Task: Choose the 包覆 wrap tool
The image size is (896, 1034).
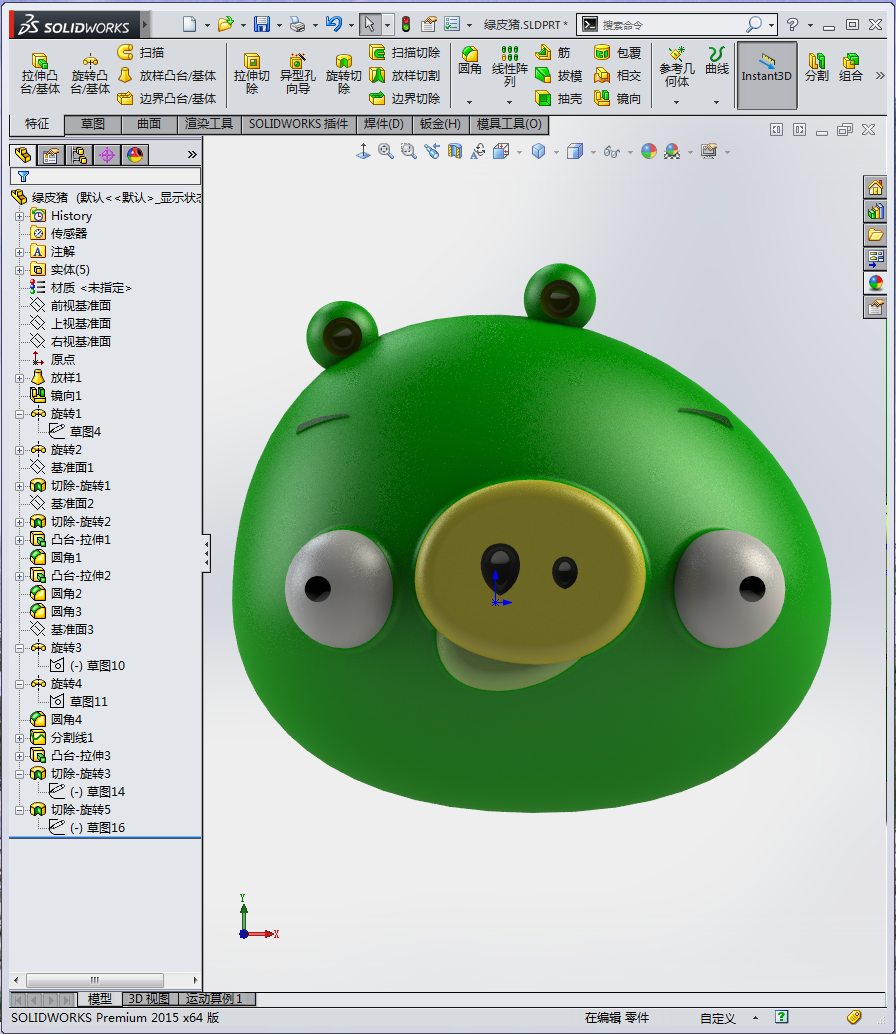Action: 617,52
